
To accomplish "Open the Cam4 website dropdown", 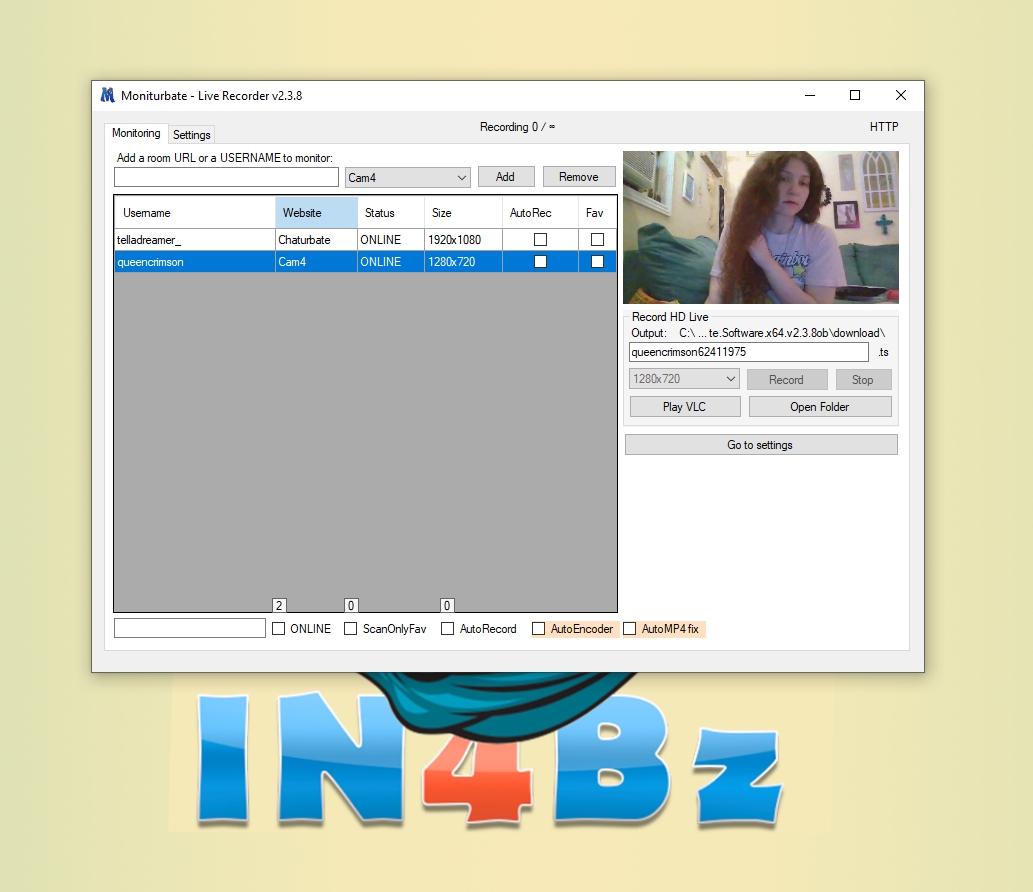I will point(408,177).
